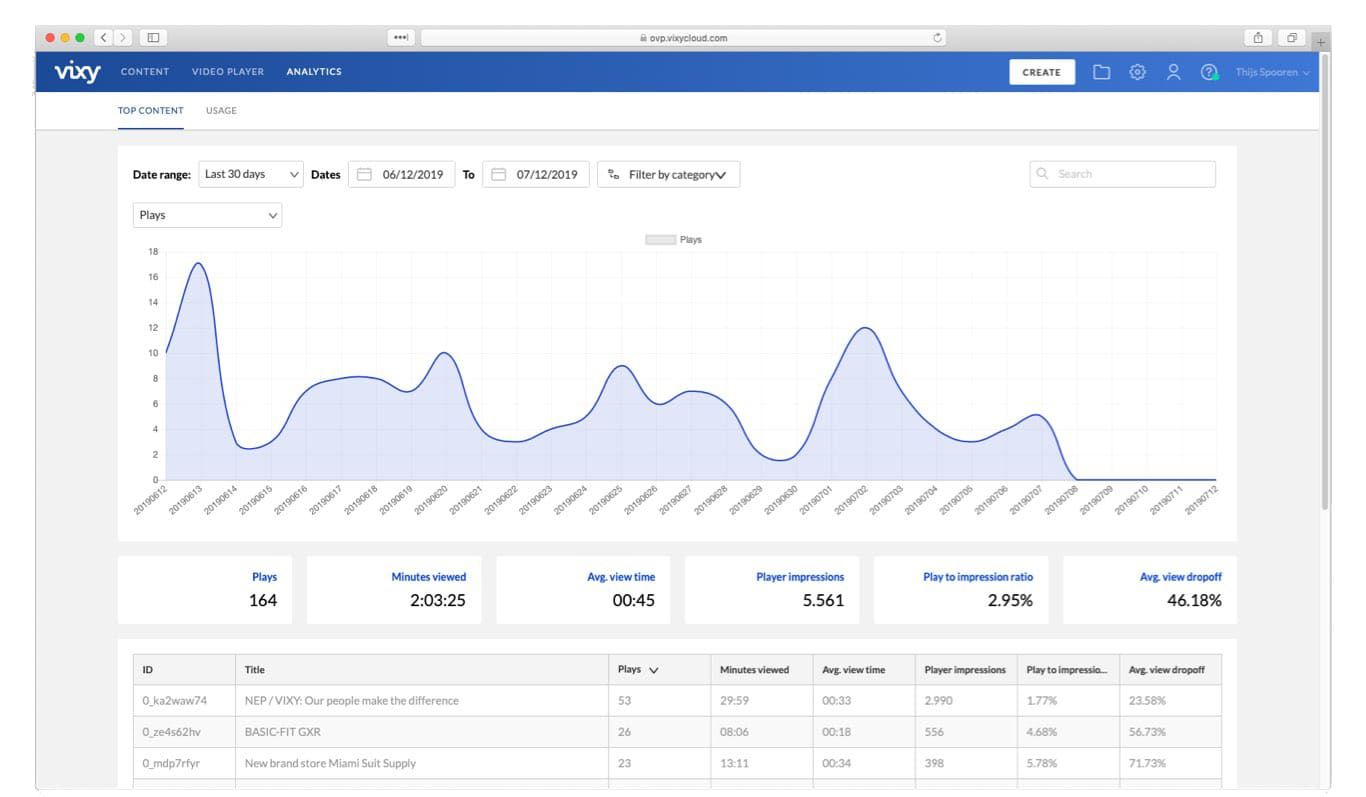
Task: Click the start date field 06/12/2019
Action: [x=402, y=174]
